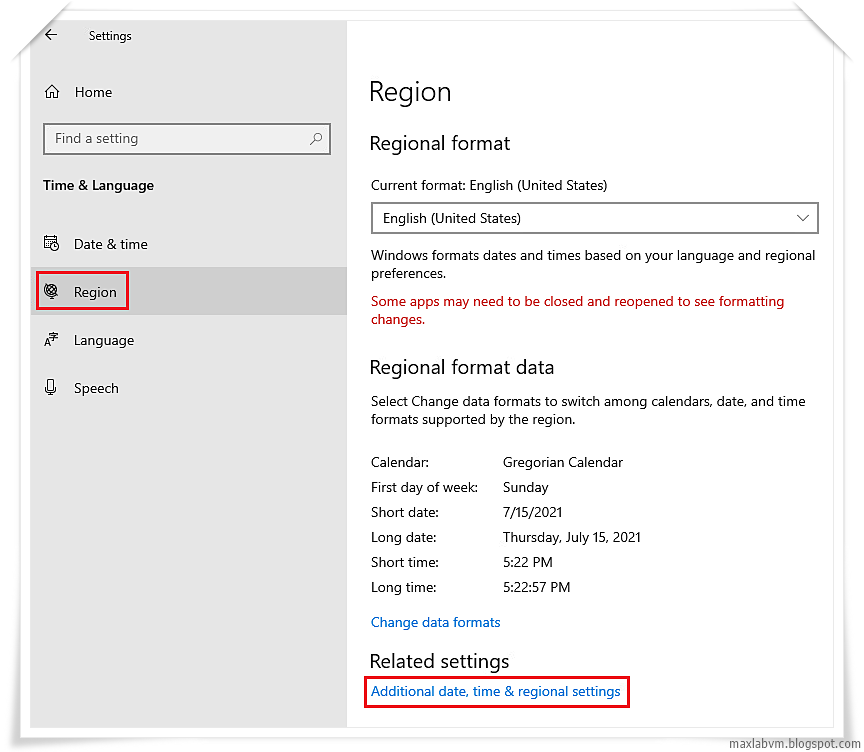The image size is (864, 752).
Task: Open the Region settings page
Action: pyautogui.click(x=189, y=291)
